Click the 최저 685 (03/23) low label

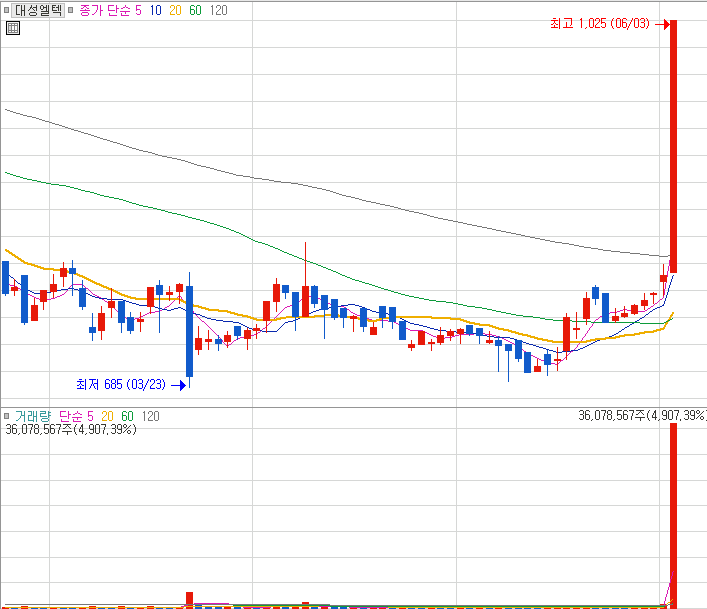click(x=121, y=385)
